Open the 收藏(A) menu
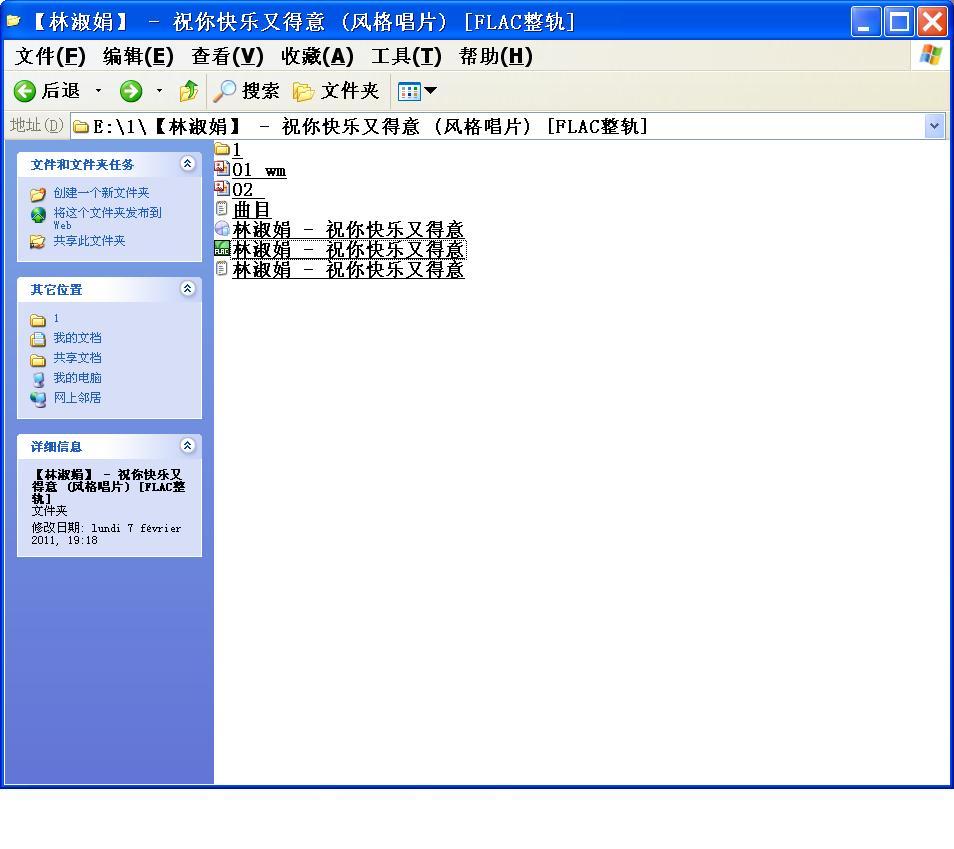Viewport: 954px width, 849px height. (317, 56)
